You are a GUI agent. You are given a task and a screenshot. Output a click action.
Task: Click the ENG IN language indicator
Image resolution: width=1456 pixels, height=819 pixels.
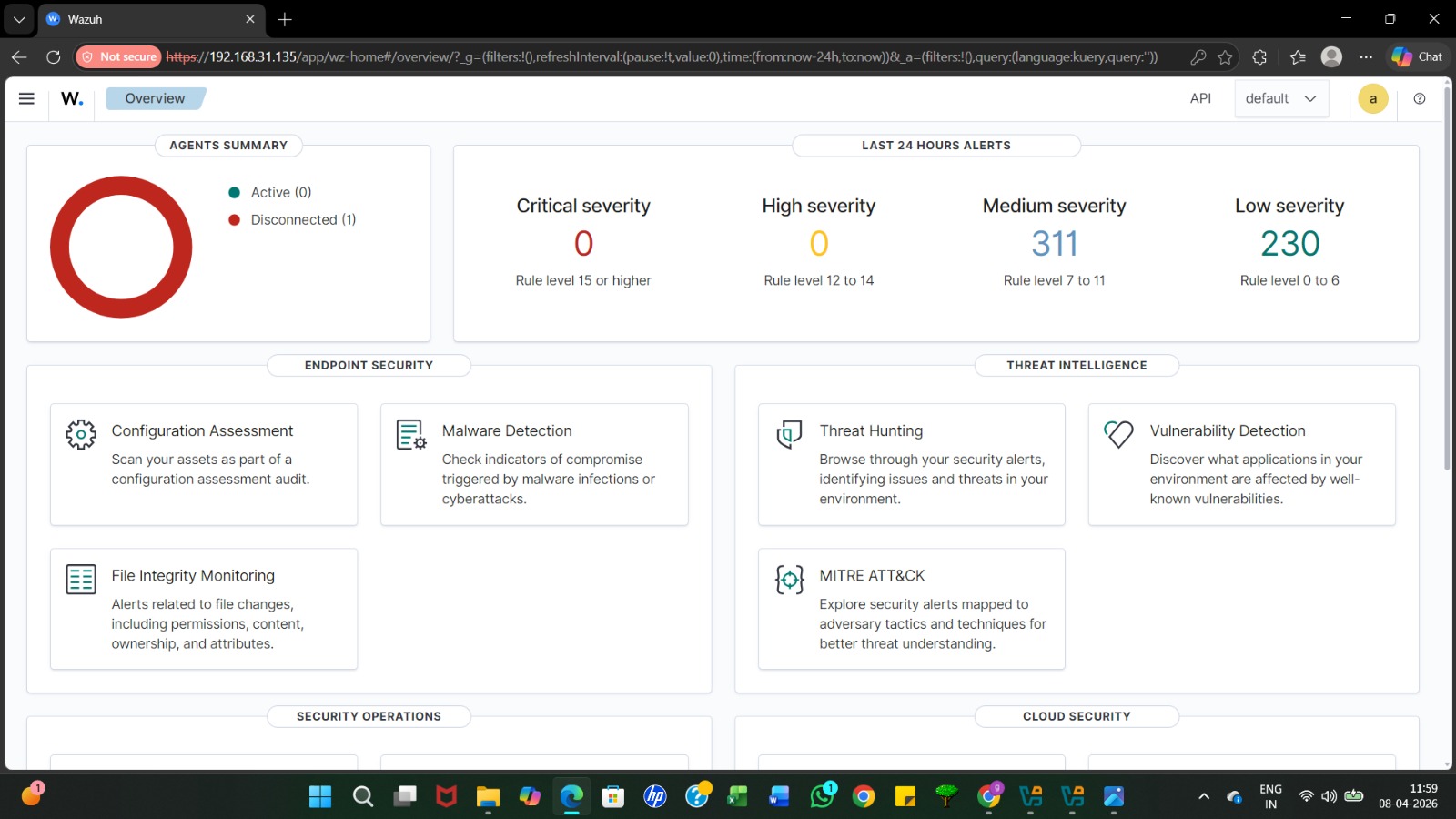[x=1270, y=796]
